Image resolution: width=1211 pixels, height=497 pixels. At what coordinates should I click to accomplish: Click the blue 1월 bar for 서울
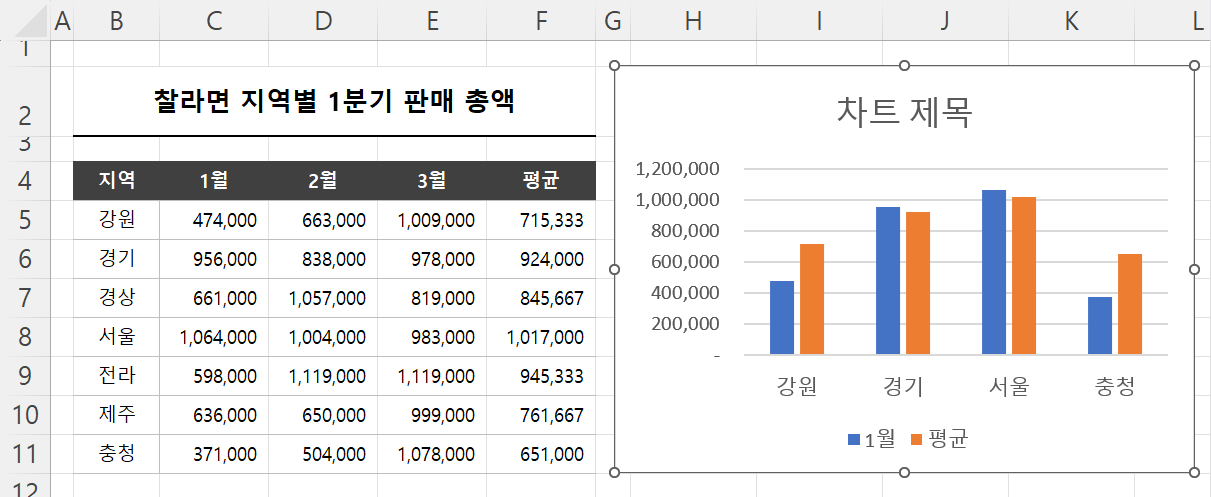[x=994, y=272]
